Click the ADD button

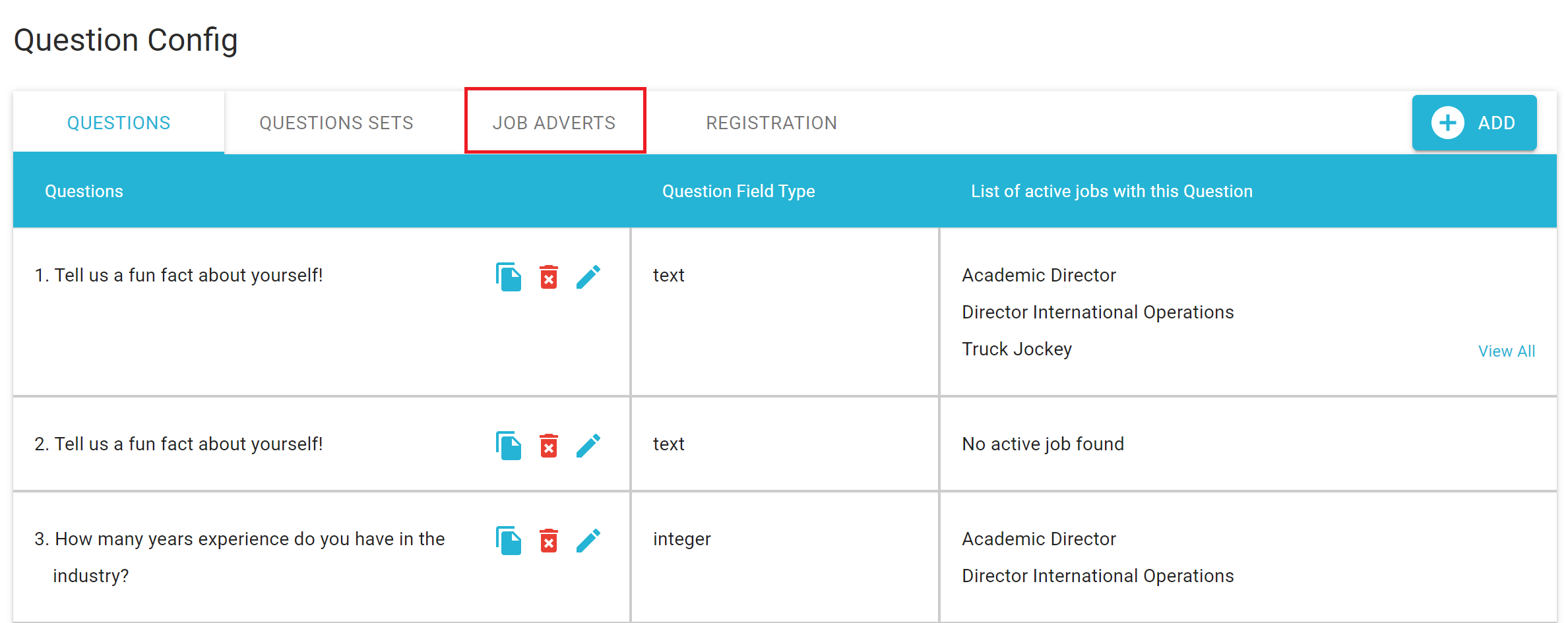[x=1474, y=123]
